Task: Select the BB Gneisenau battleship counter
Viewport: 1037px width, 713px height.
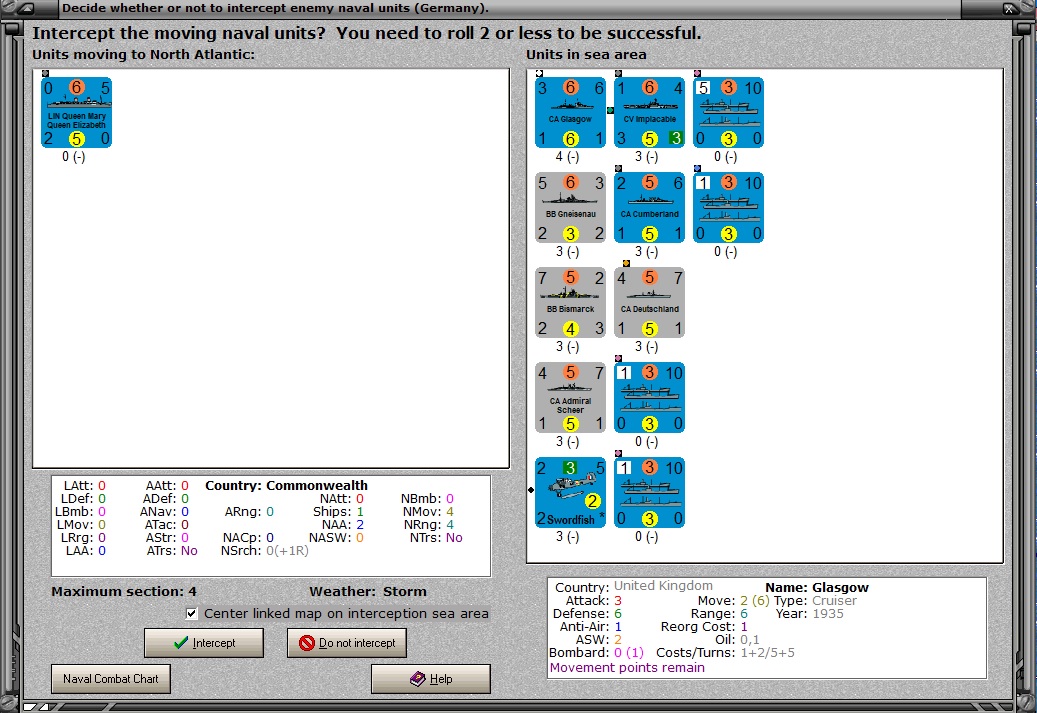Action: [x=570, y=208]
